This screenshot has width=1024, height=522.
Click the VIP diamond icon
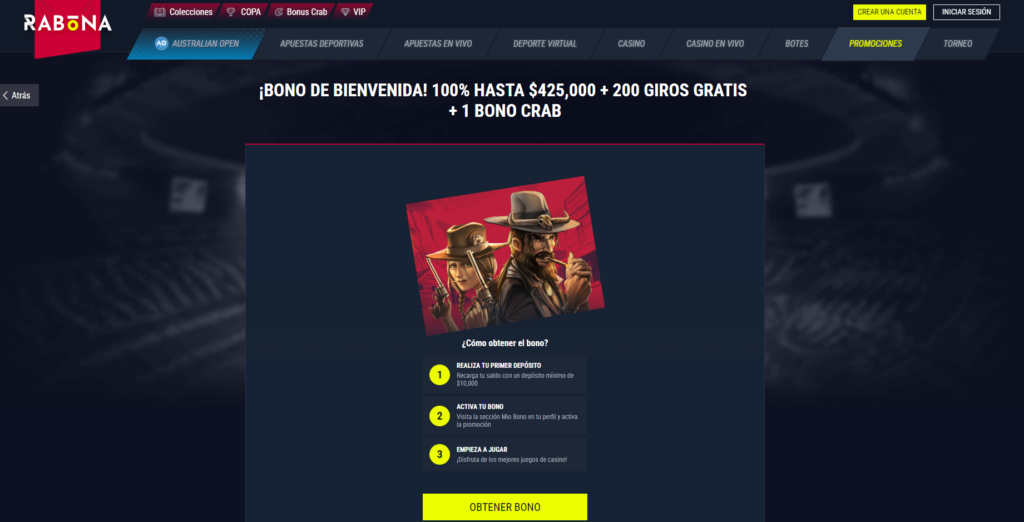pyautogui.click(x=345, y=12)
